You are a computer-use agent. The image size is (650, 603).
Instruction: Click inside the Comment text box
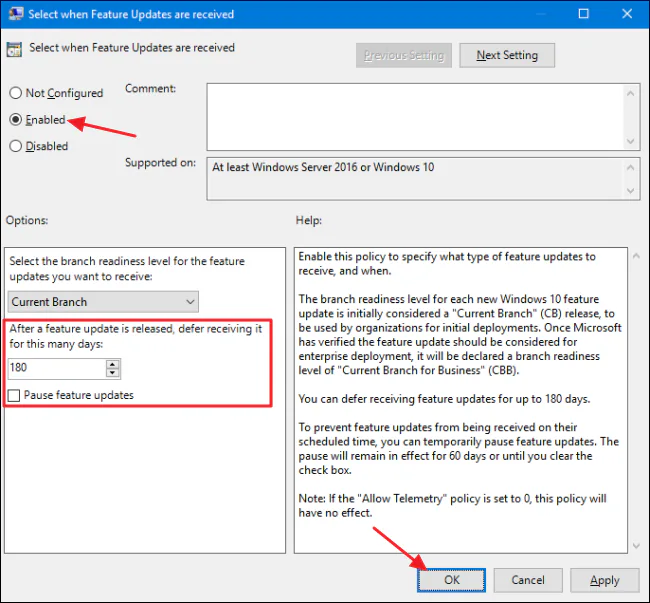[415, 117]
